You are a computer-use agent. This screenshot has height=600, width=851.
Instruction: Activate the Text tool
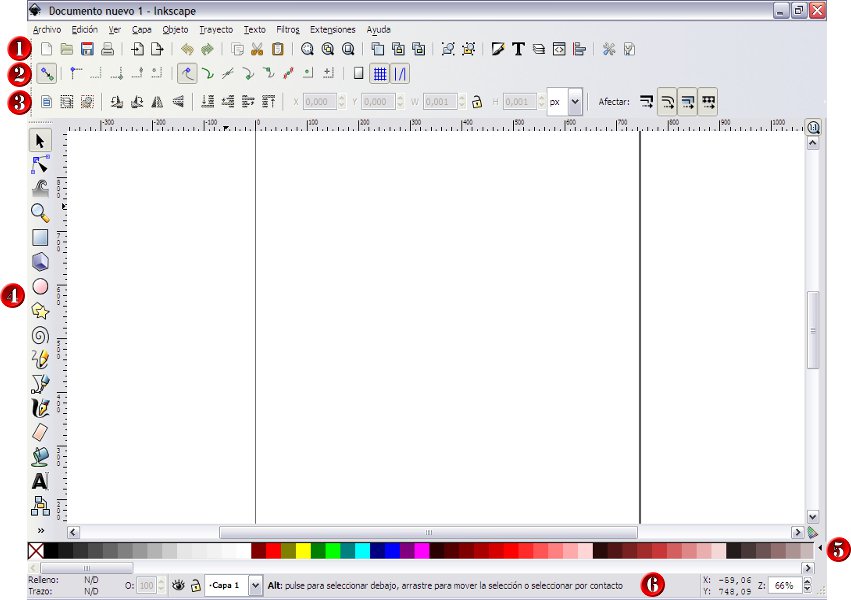(40, 480)
